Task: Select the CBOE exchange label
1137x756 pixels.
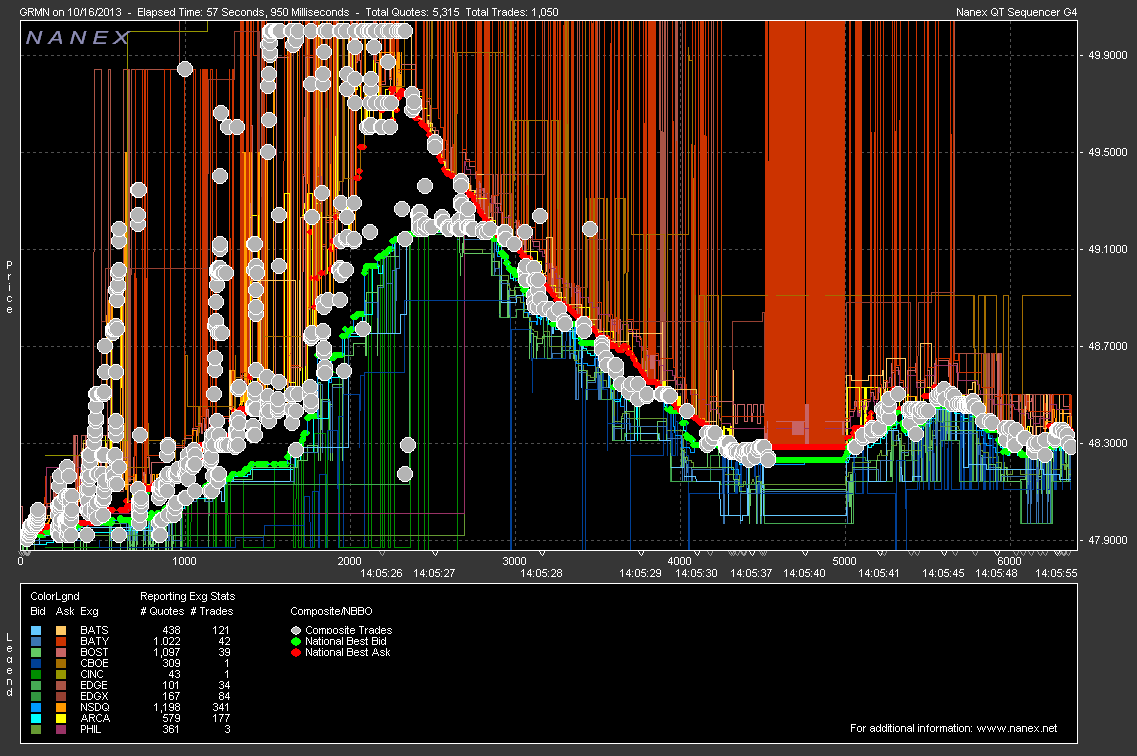Action: click(x=94, y=663)
